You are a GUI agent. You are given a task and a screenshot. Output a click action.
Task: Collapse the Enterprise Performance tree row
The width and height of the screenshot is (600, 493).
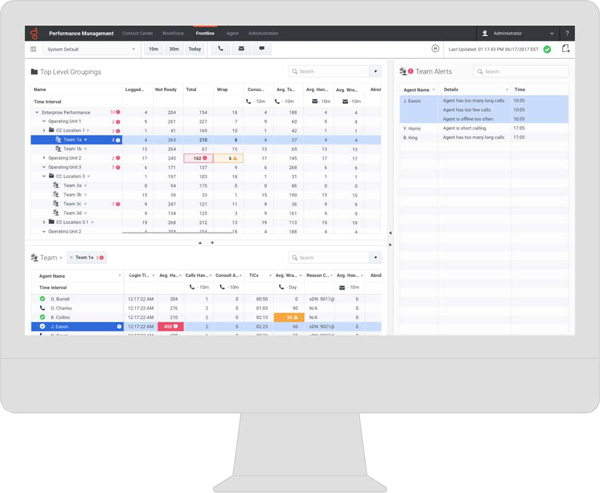click(37, 112)
